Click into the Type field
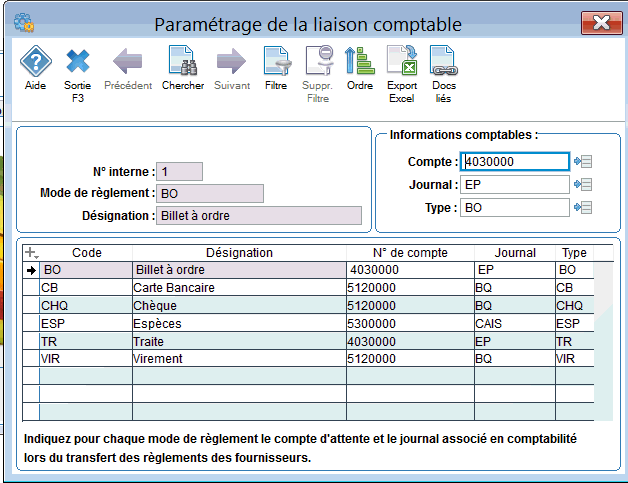This screenshot has width=628, height=483. point(515,207)
